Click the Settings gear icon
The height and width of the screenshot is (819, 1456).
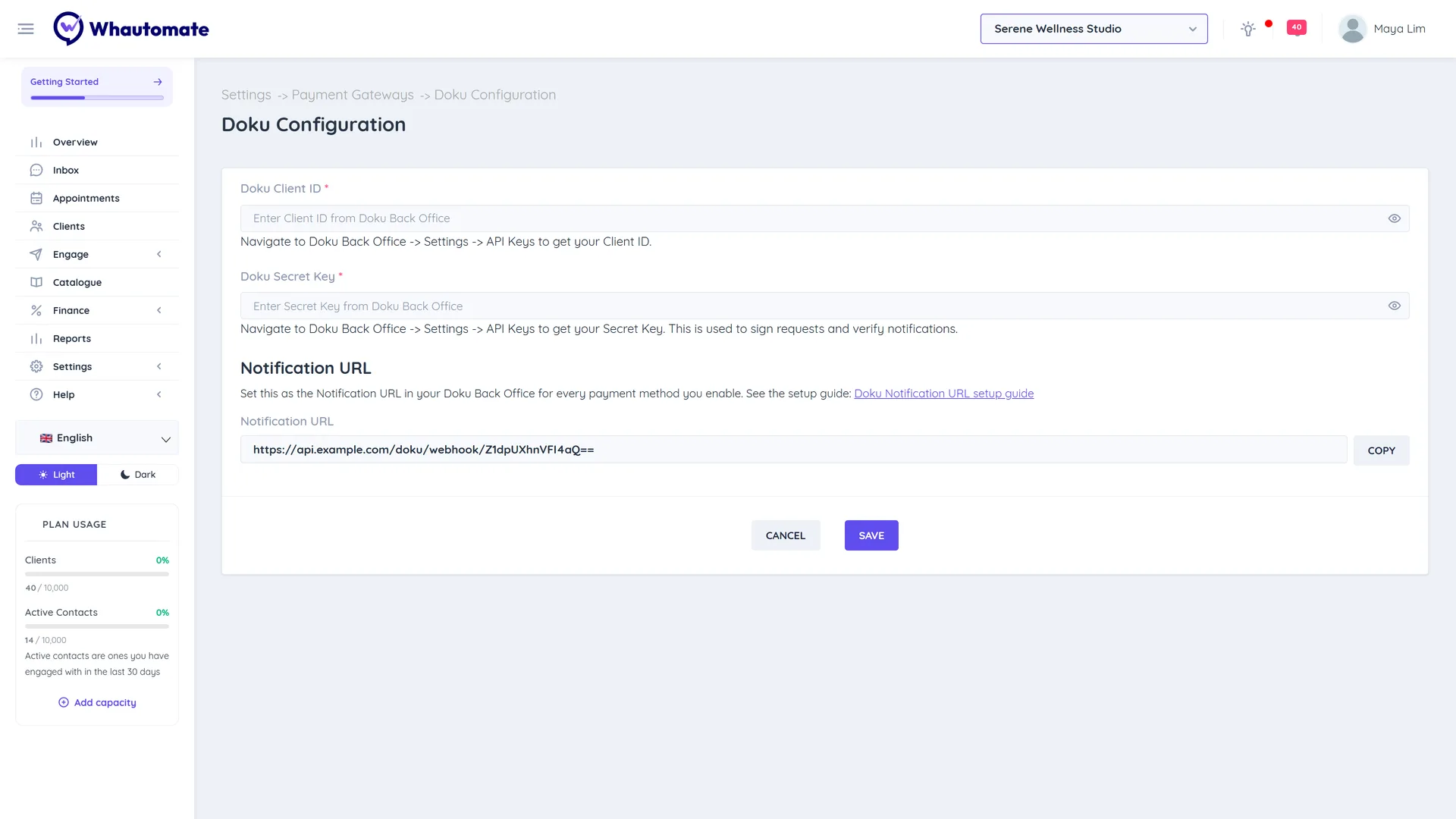point(36,367)
